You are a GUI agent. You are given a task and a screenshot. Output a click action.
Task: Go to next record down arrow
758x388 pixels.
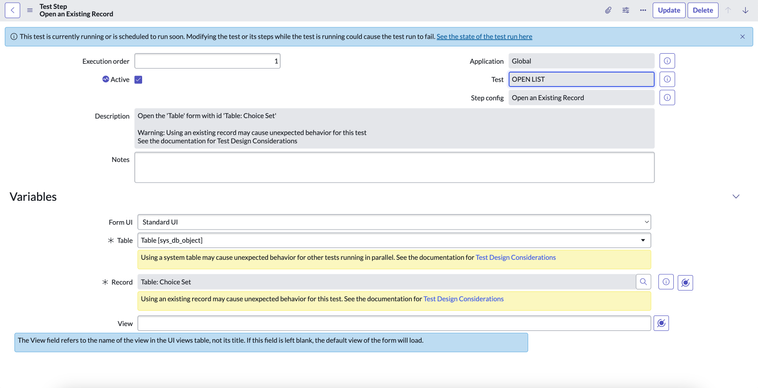(745, 10)
